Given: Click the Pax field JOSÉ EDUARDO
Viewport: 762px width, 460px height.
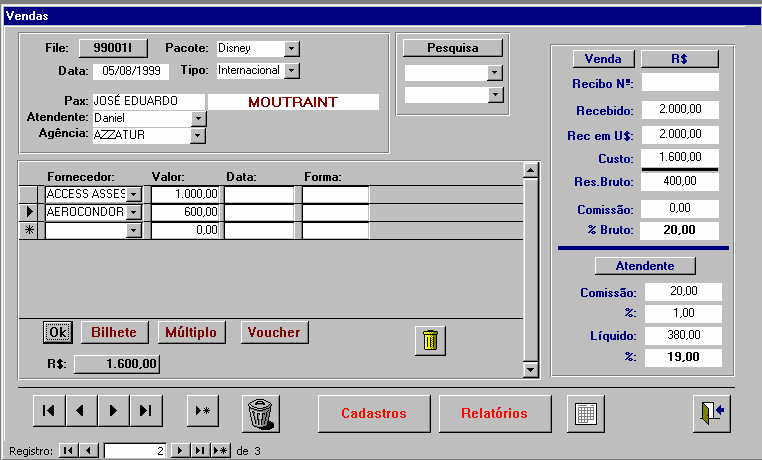Looking at the screenshot, I should point(149,102).
